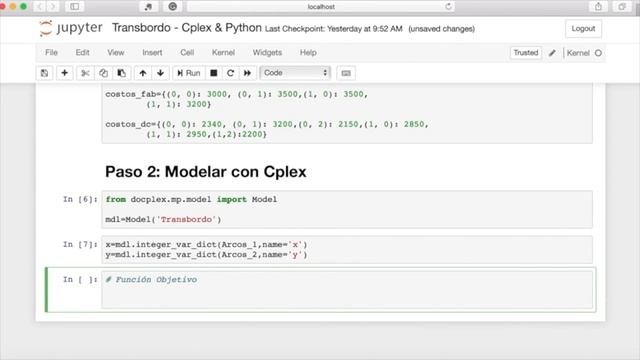Open the View menu

point(116,53)
